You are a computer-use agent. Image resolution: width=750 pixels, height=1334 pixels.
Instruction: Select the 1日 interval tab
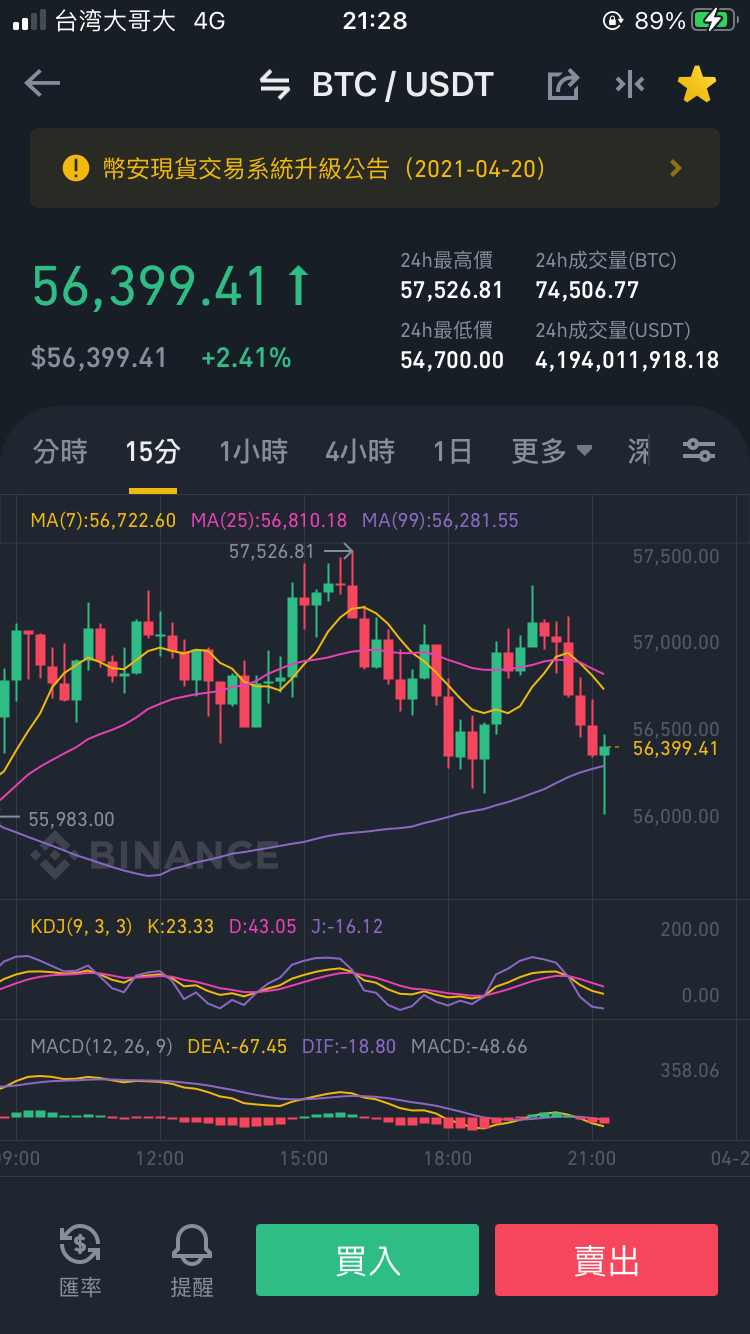453,451
